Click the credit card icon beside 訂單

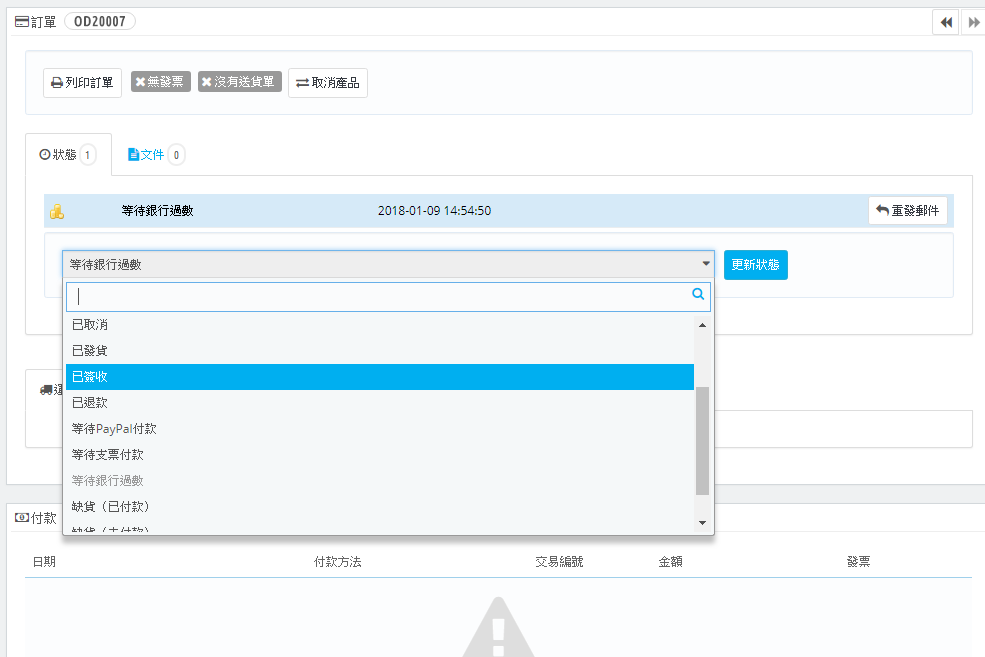(21, 21)
